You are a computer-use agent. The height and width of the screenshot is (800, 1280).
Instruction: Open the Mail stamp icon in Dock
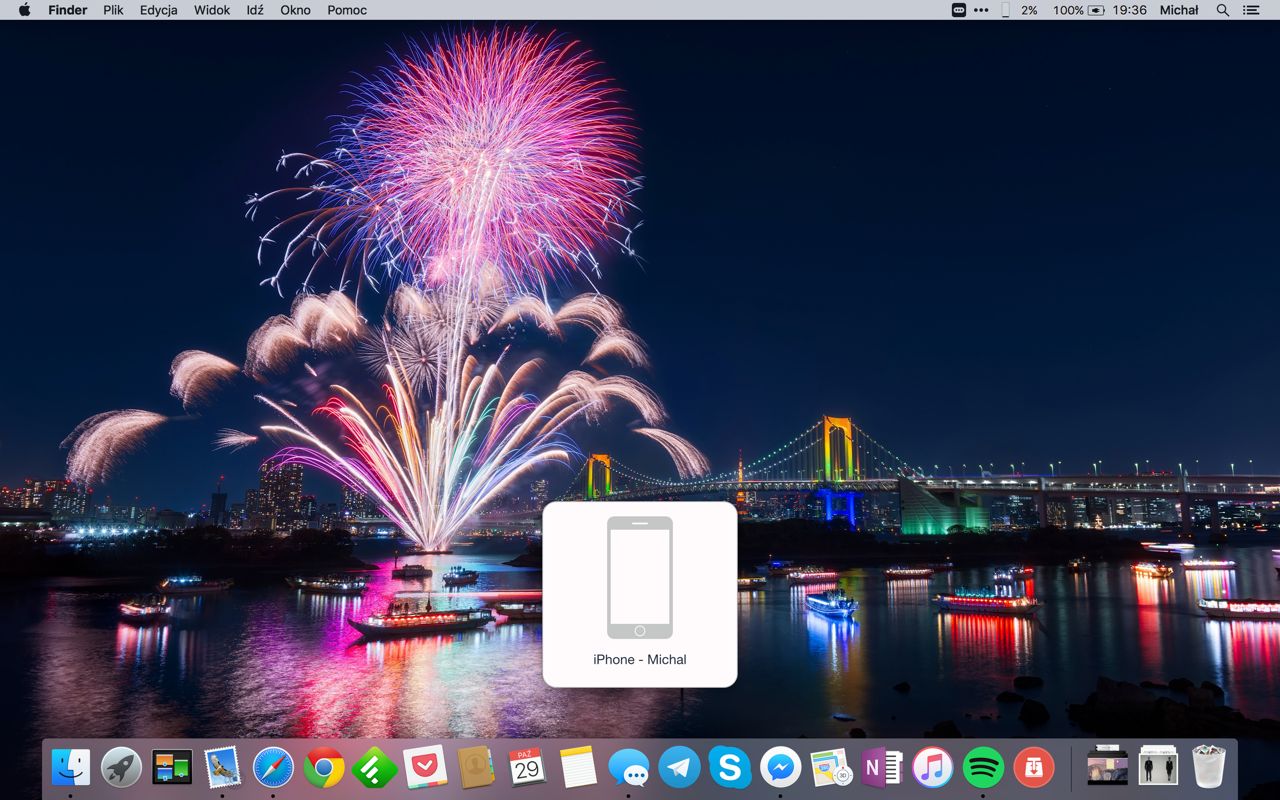tap(222, 768)
